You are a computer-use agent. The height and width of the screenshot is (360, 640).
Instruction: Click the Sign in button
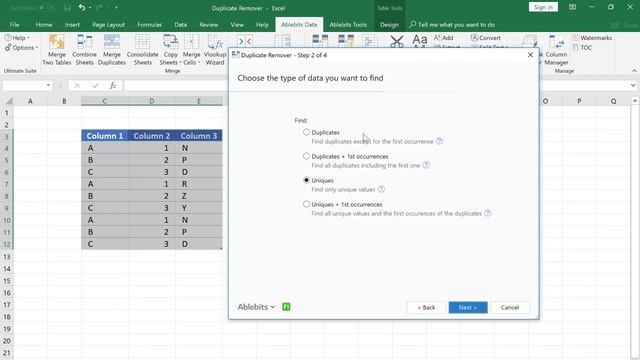[x=543, y=7]
